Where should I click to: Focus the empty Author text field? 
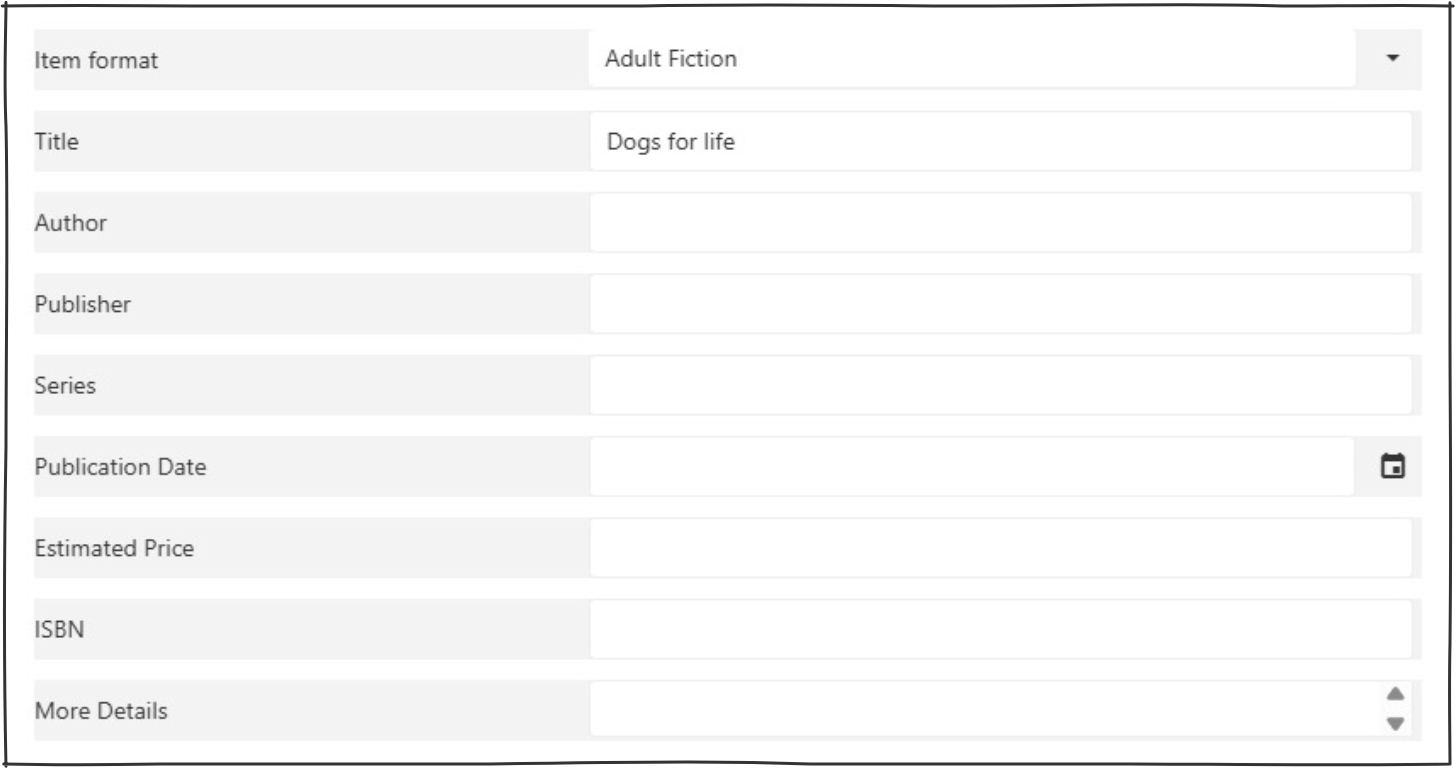click(x=1000, y=222)
